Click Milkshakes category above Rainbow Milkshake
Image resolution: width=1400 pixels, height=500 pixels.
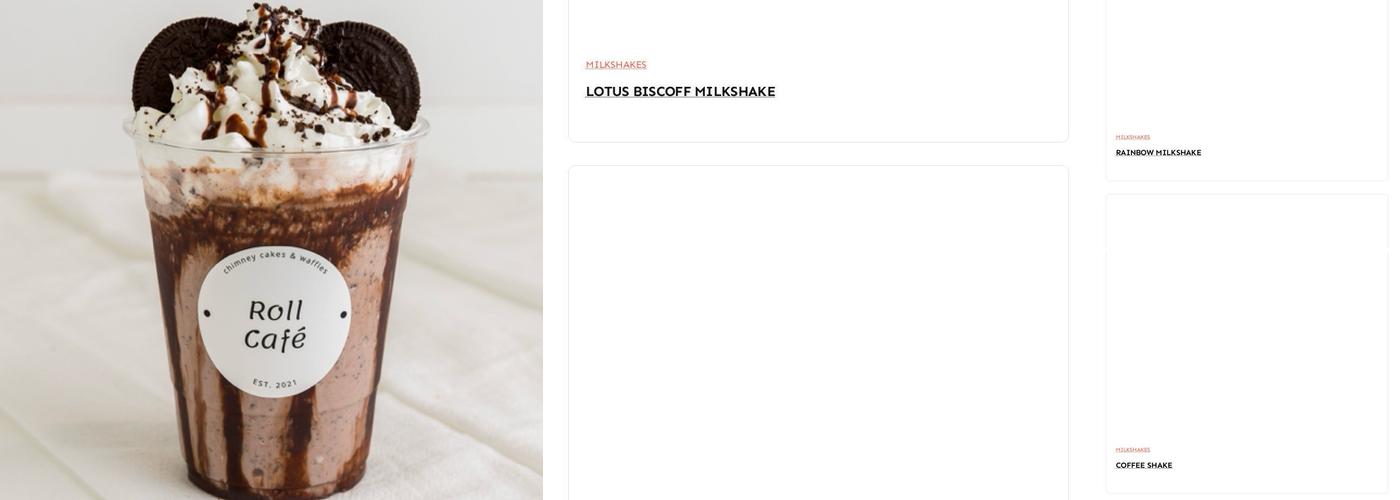(1133, 137)
